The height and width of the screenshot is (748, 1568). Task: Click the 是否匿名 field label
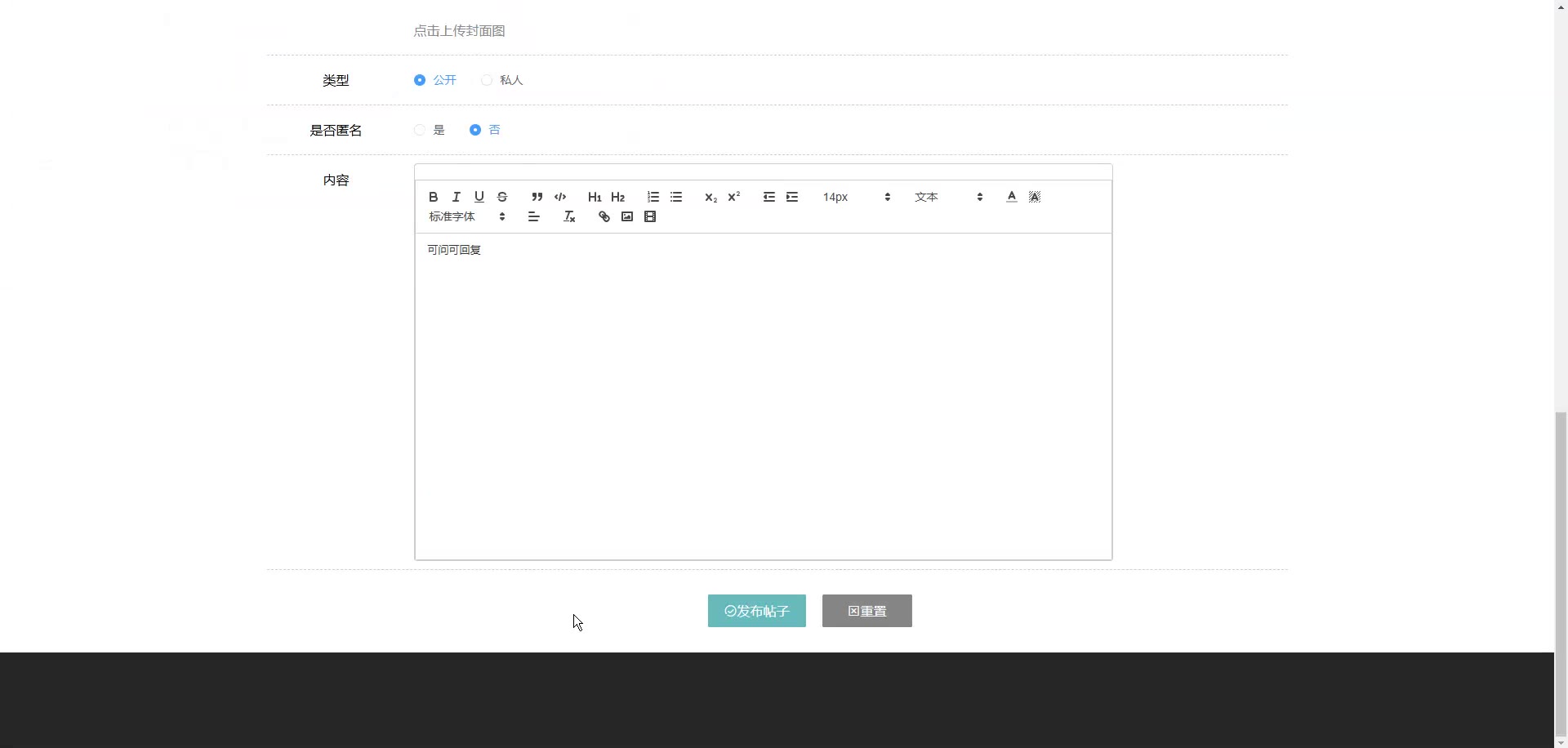336,130
